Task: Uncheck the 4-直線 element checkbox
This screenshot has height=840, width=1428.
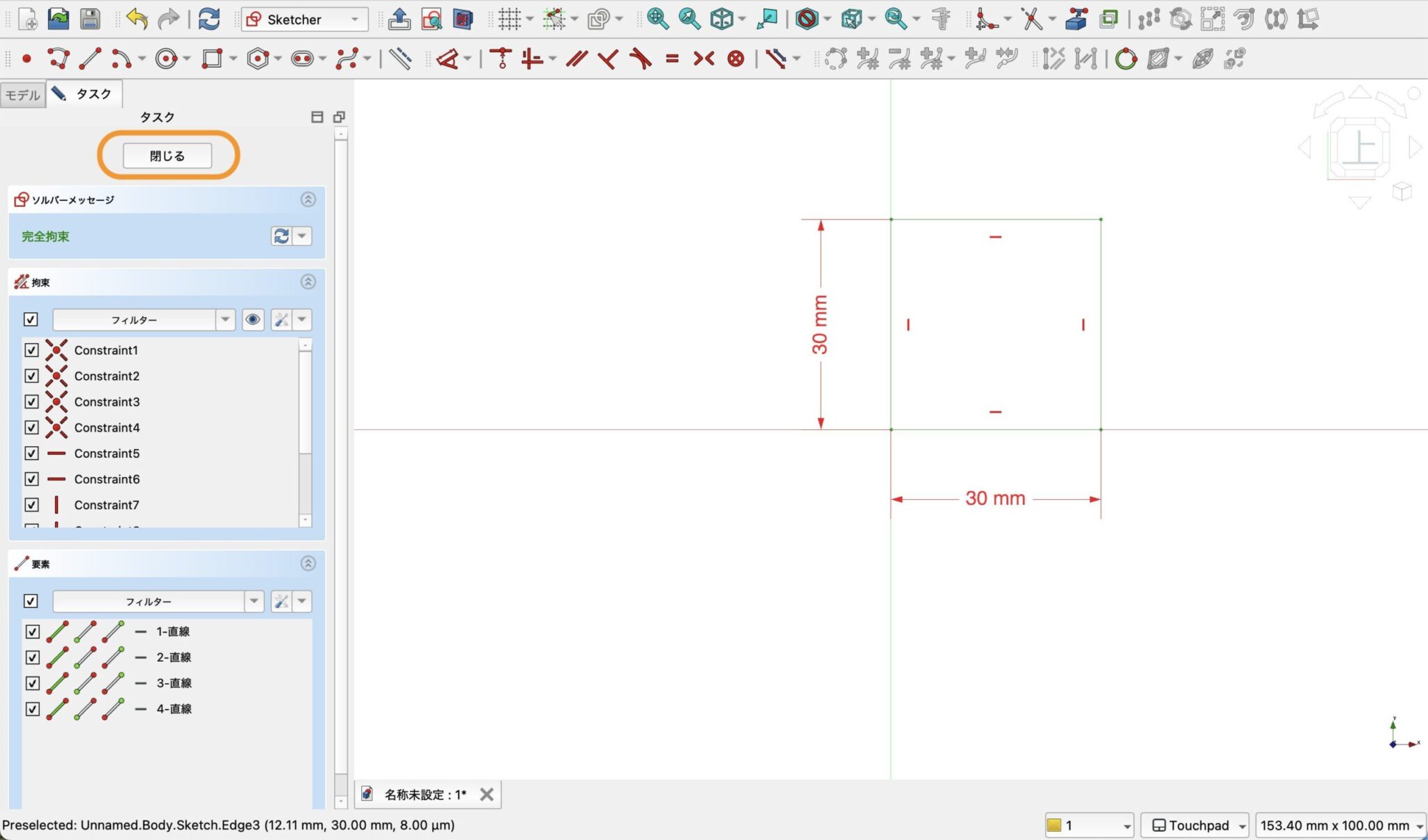Action: point(33,709)
